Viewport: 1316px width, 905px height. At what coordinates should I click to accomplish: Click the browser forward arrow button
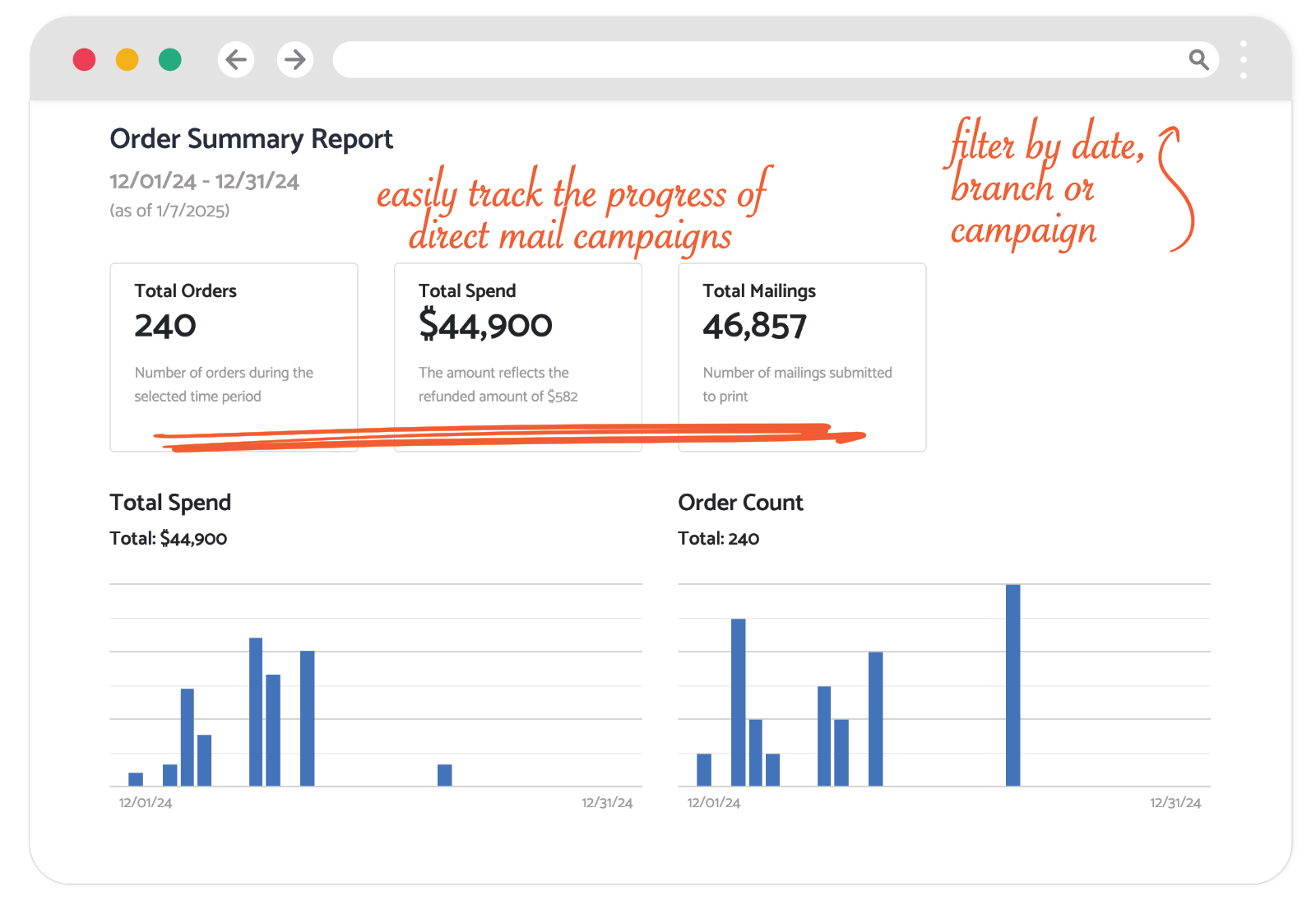pyautogui.click(x=294, y=59)
